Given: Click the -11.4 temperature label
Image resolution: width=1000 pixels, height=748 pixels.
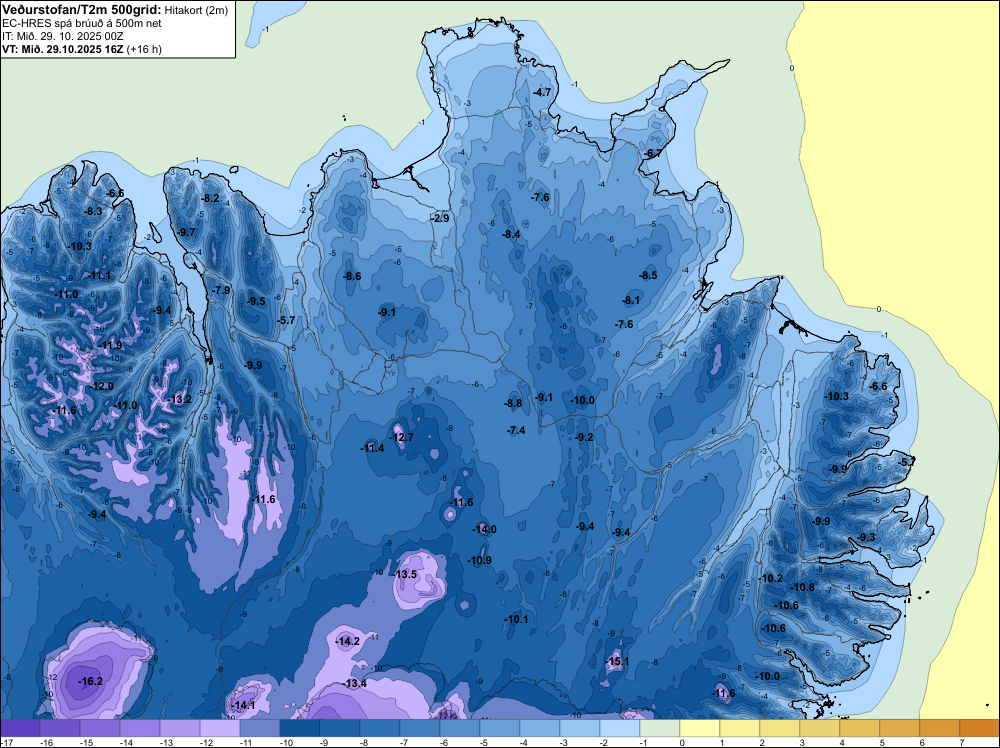Looking at the screenshot, I should tap(372, 448).
